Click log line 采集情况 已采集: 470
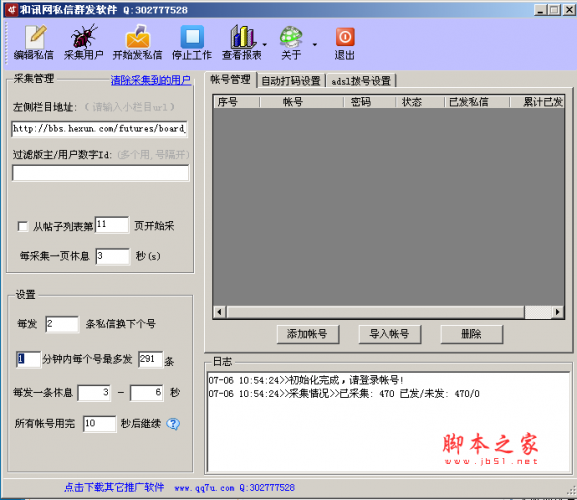 344,394
